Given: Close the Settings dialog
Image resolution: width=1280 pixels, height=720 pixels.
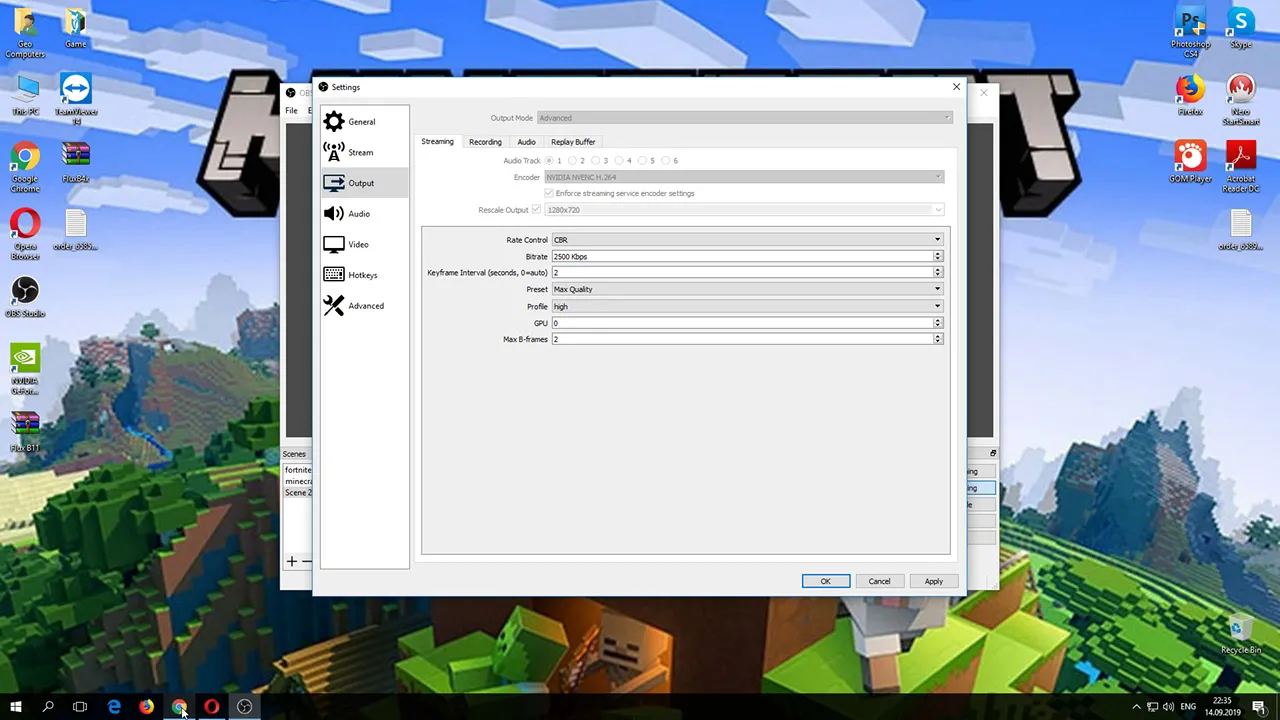Looking at the screenshot, I should click(956, 87).
